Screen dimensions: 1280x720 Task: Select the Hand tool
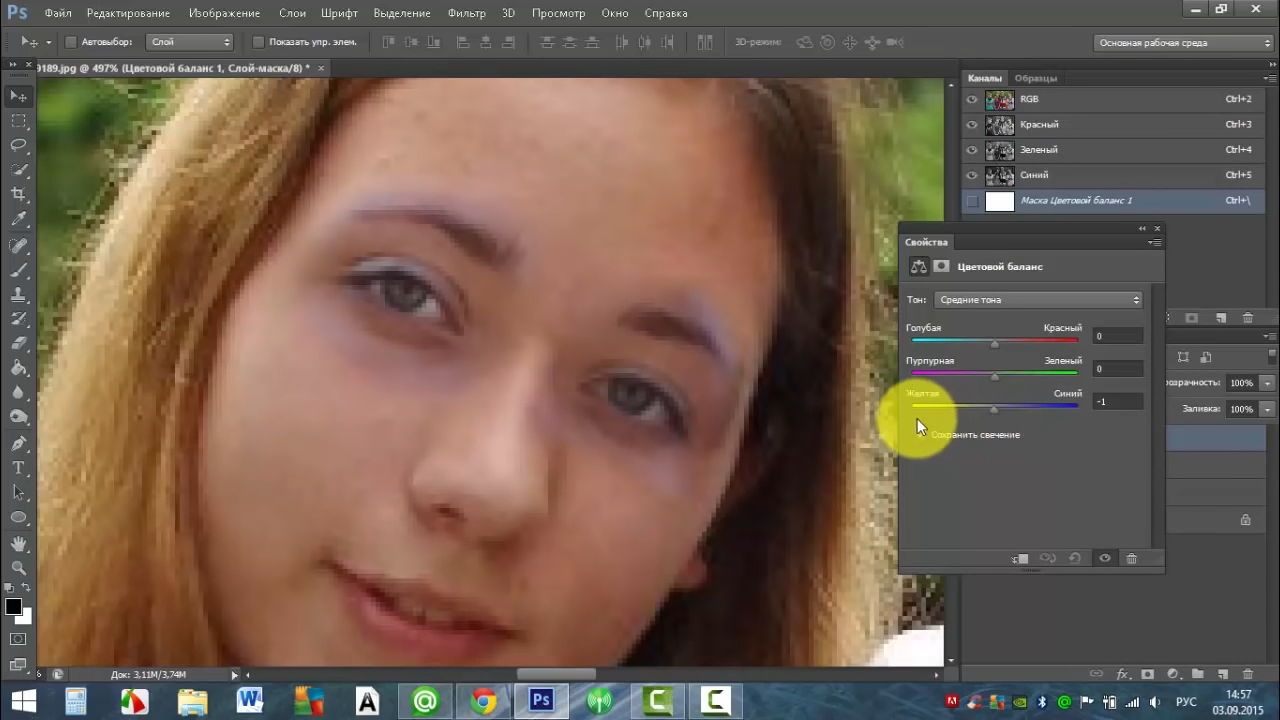click(x=19, y=543)
